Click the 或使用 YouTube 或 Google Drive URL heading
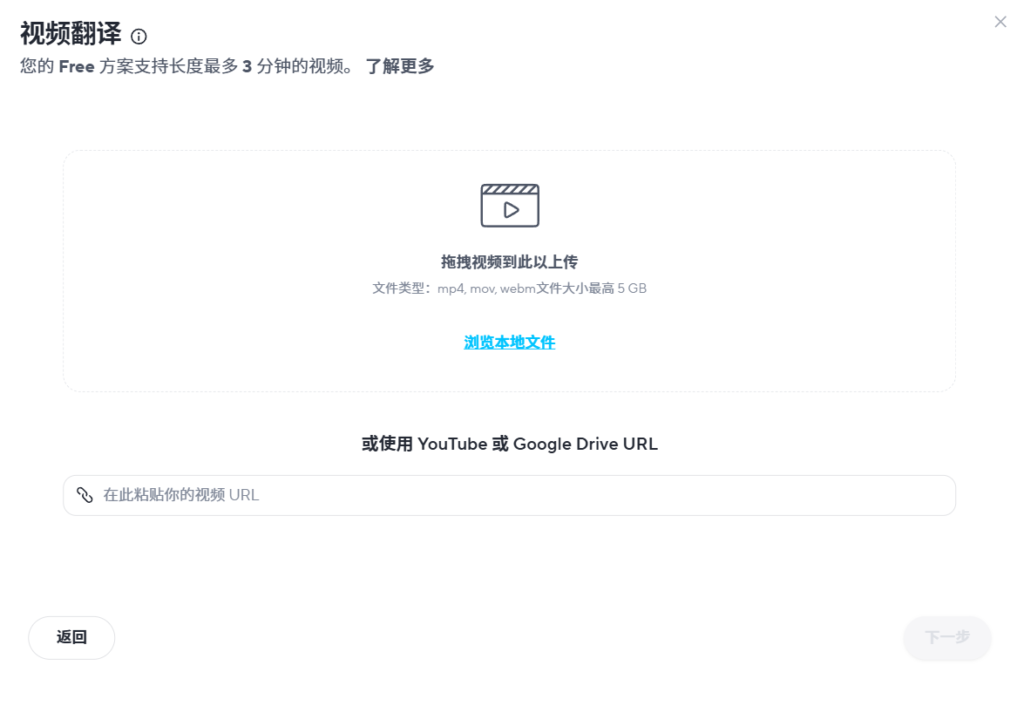Viewport: 1024px width, 706px height. 509,444
